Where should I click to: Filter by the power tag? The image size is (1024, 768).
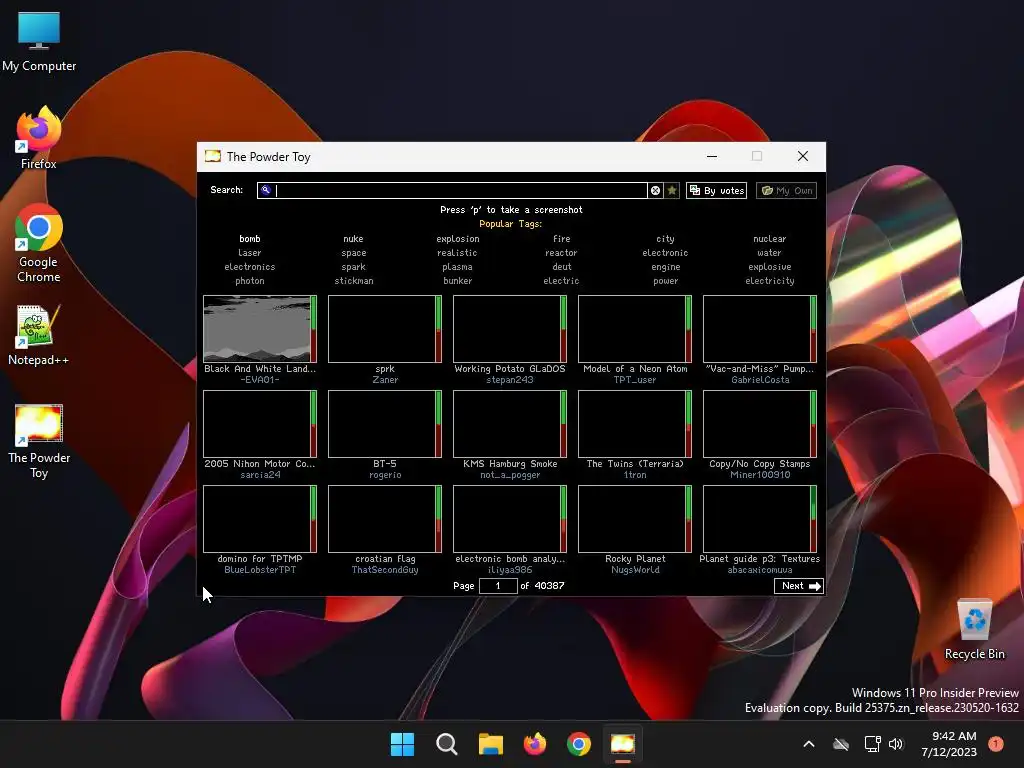pyautogui.click(x=665, y=281)
